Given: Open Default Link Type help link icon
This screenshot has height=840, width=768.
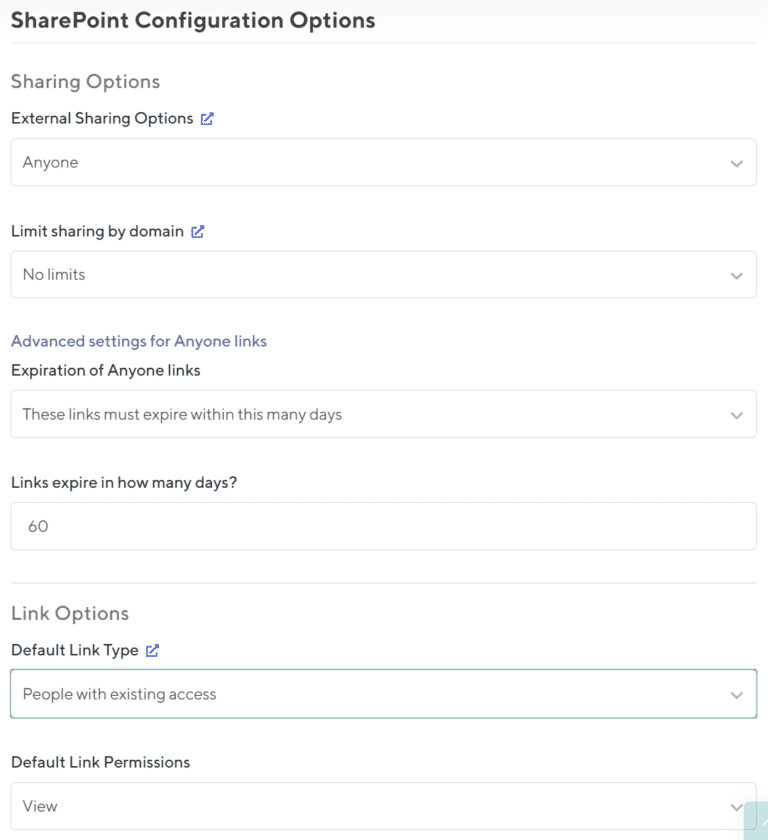Looking at the screenshot, I should click(153, 650).
